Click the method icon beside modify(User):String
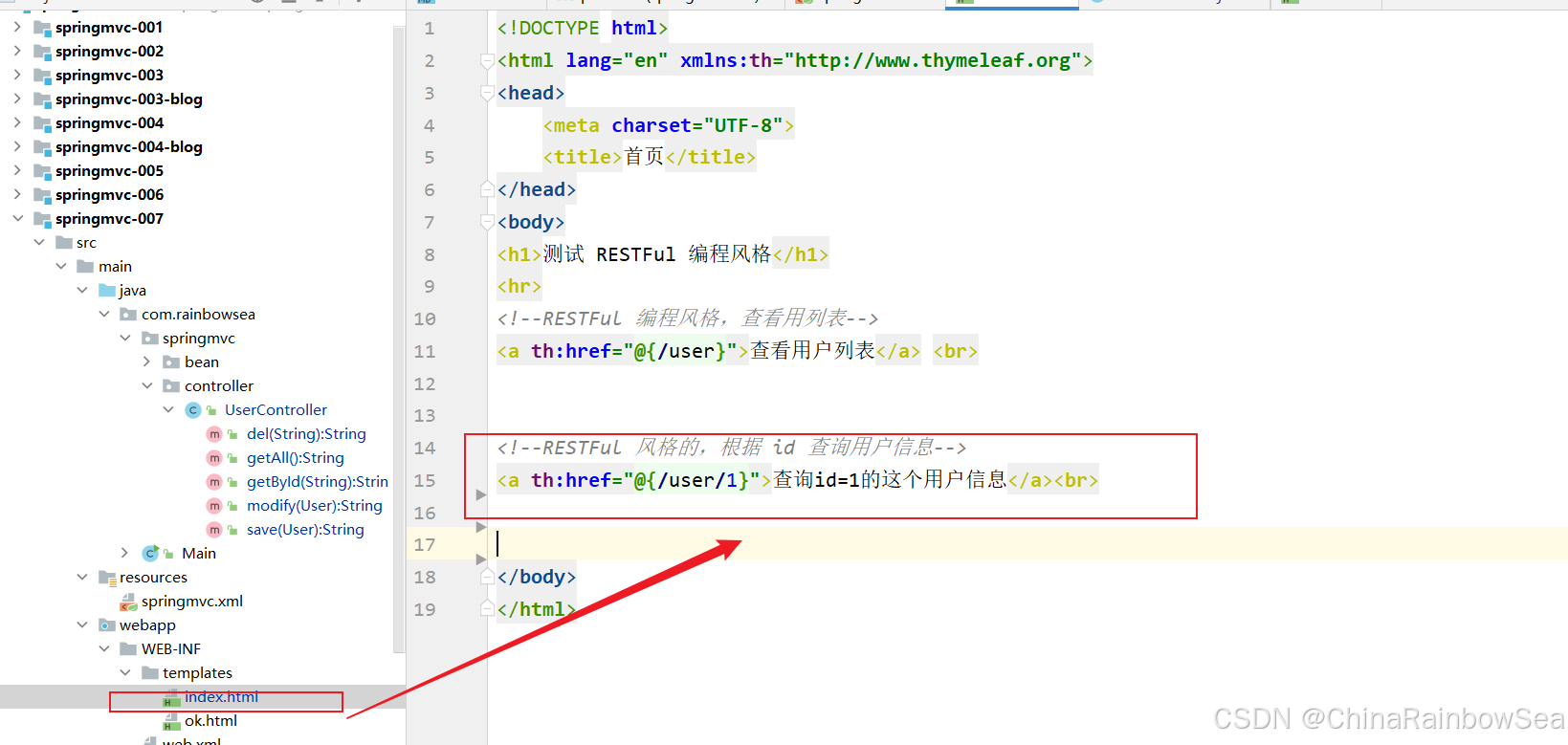 (x=214, y=506)
